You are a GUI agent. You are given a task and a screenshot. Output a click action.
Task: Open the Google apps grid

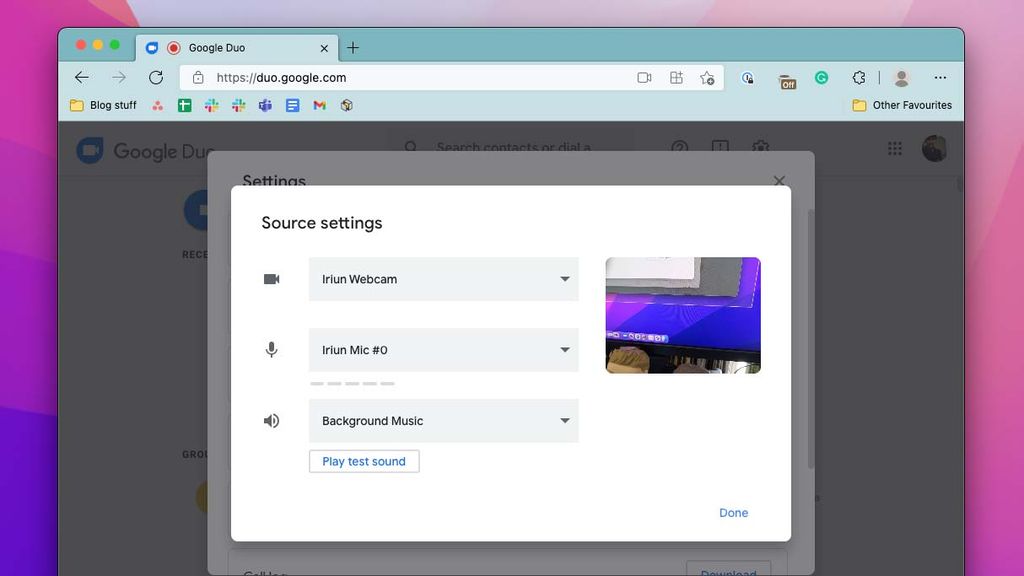tap(895, 148)
